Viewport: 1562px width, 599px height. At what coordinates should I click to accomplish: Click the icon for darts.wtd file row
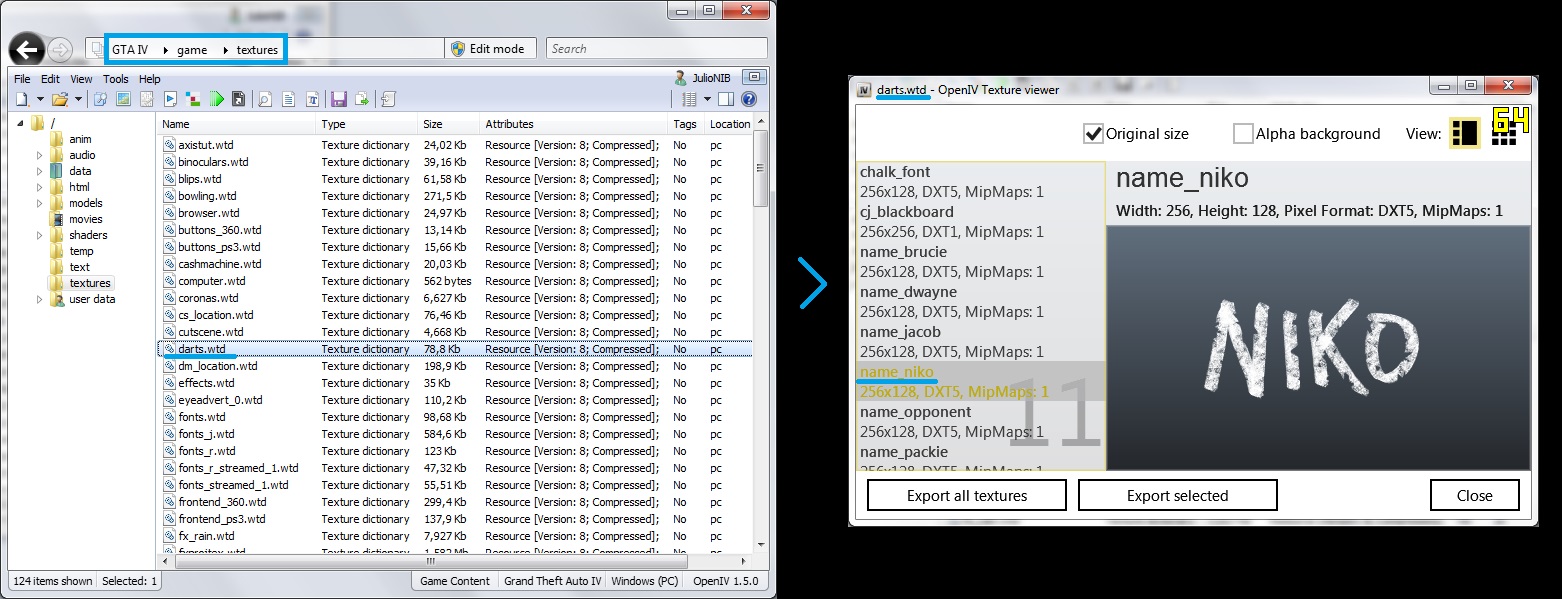click(x=169, y=349)
